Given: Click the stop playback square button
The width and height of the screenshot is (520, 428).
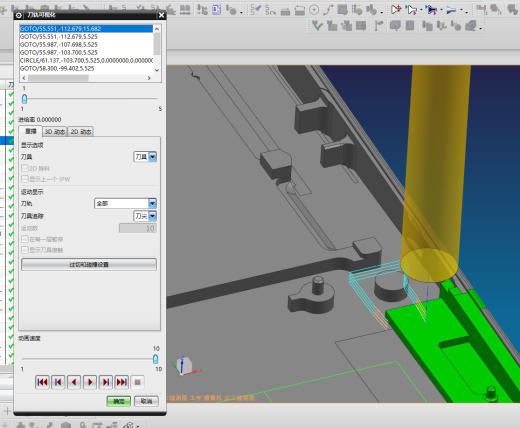Looking at the screenshot, I should tap(137, 382).
